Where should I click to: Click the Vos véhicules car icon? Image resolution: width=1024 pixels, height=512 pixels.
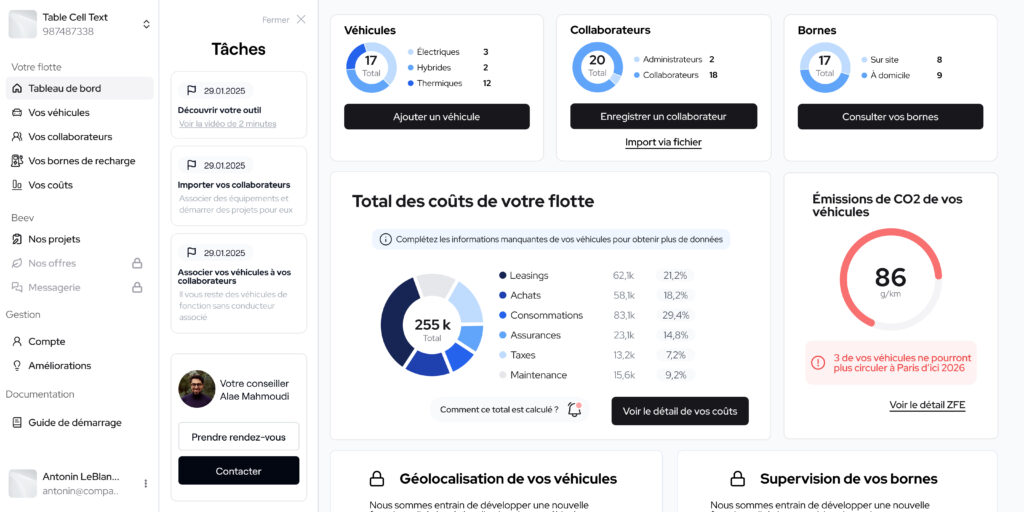click(x=17, y=113)
